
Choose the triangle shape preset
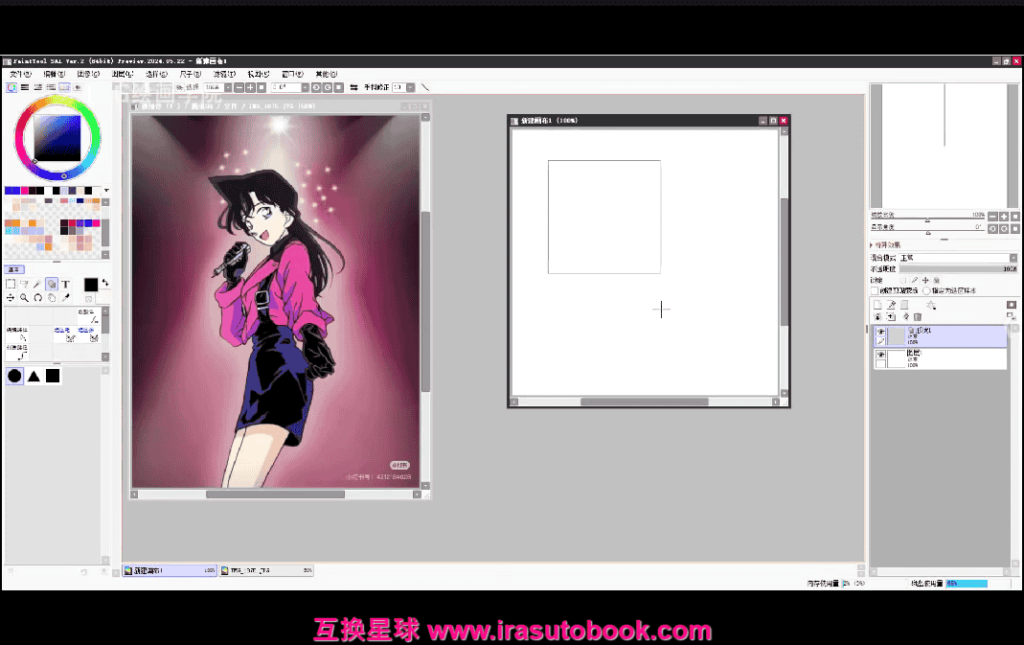tap(34, 375)
